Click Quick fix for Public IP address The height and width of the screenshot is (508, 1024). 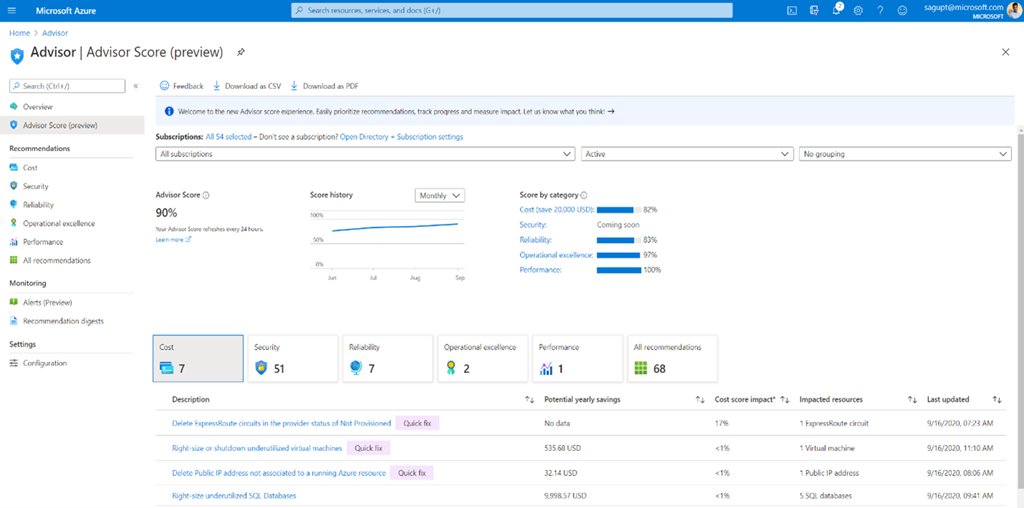[x=411, y=473]
